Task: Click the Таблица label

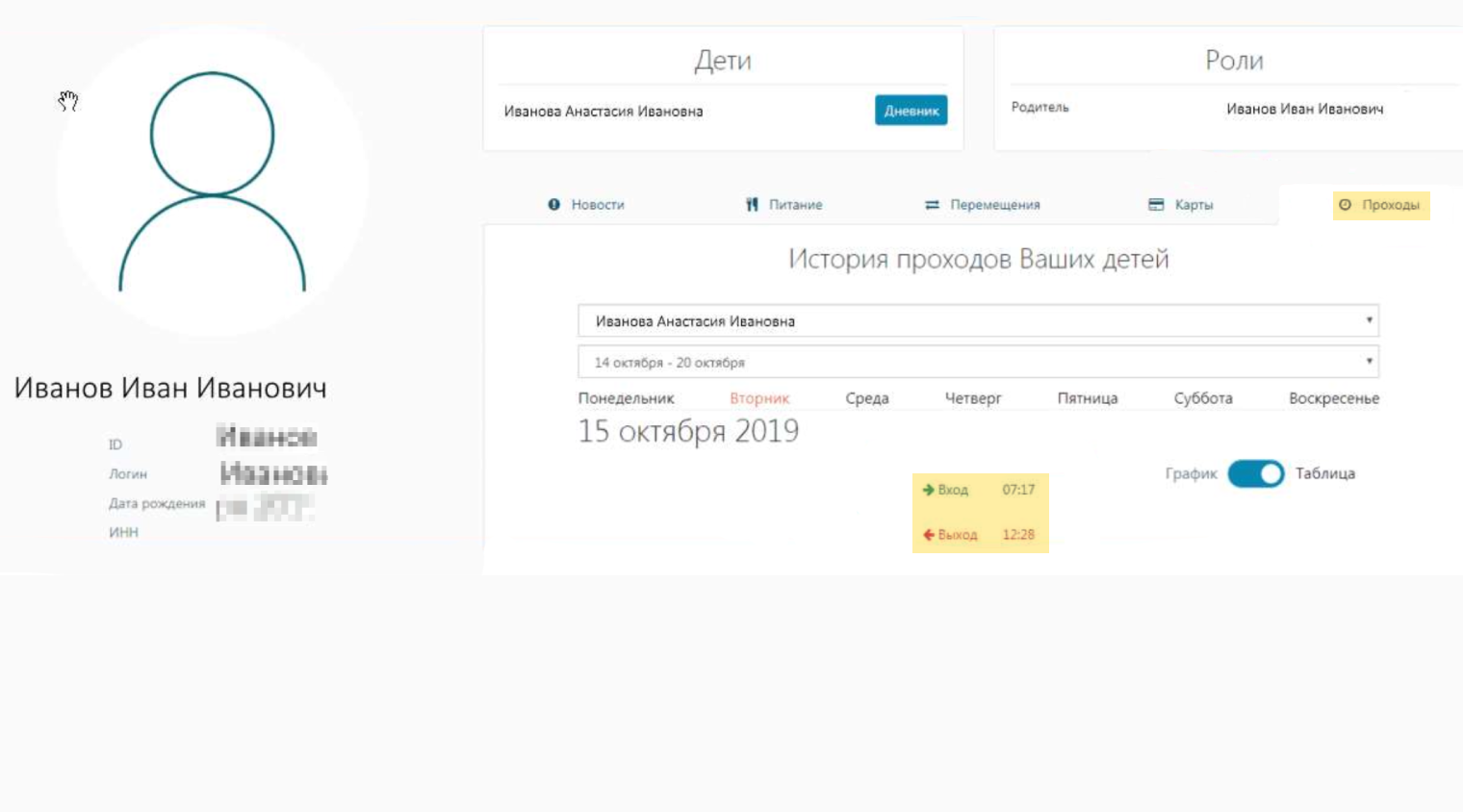Action: (1325, 473)
